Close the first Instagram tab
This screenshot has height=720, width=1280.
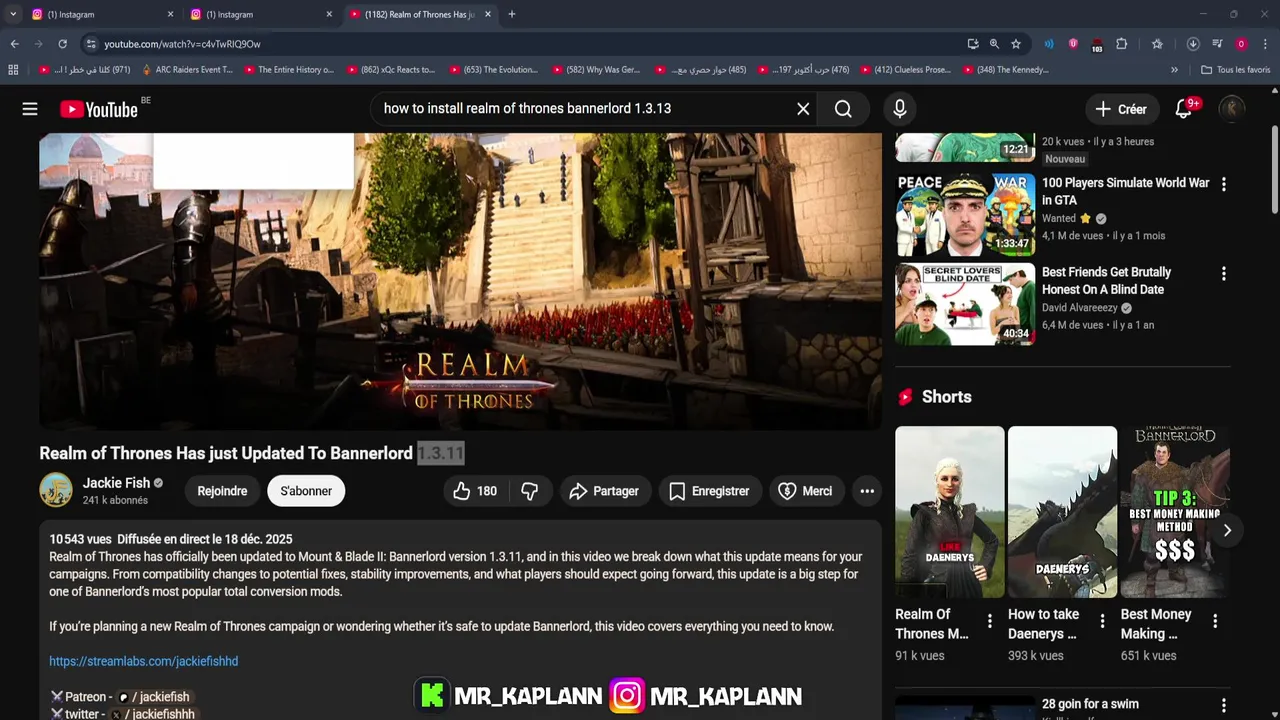[170, 14]
